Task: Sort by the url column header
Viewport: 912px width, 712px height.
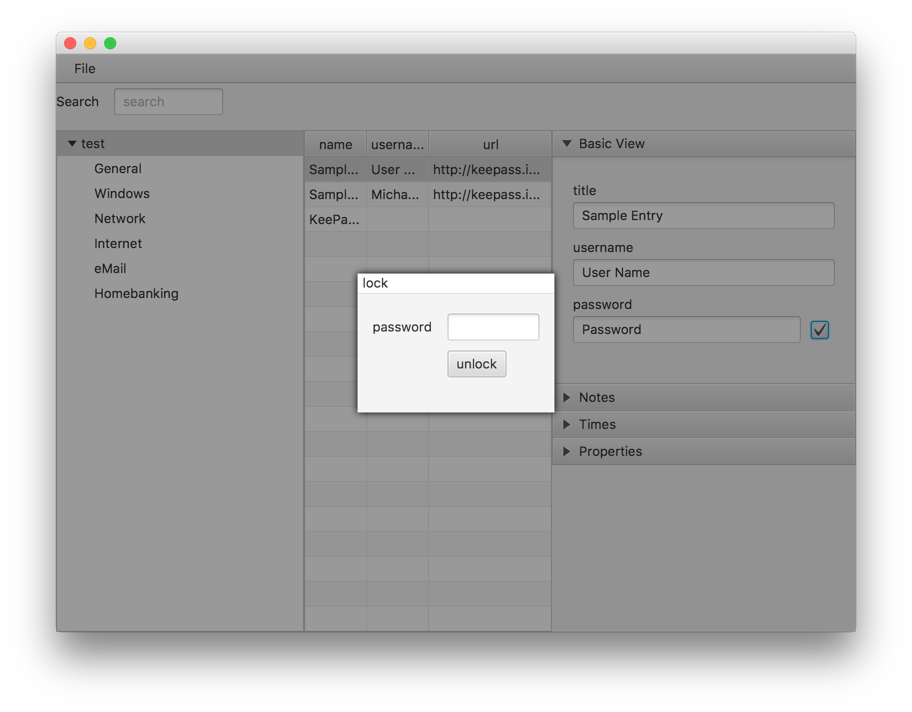Action: pos(490,145)
